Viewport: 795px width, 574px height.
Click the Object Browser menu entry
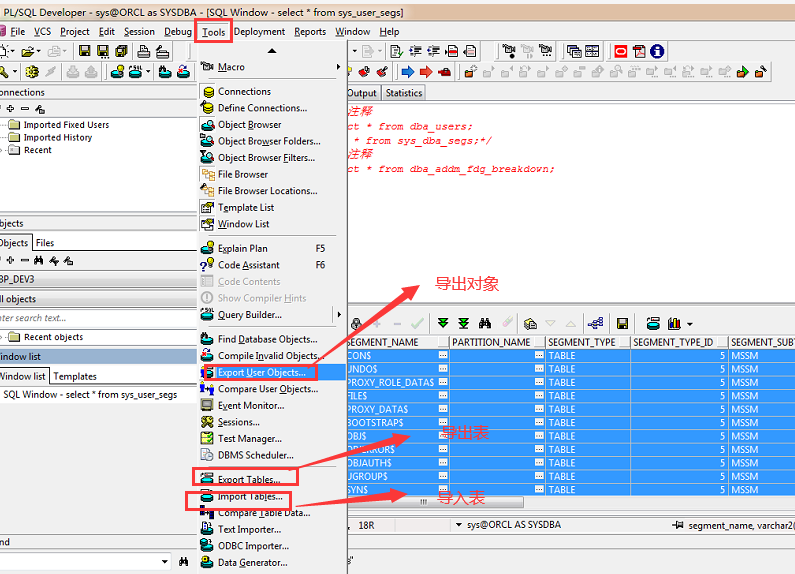coord(249,125)
